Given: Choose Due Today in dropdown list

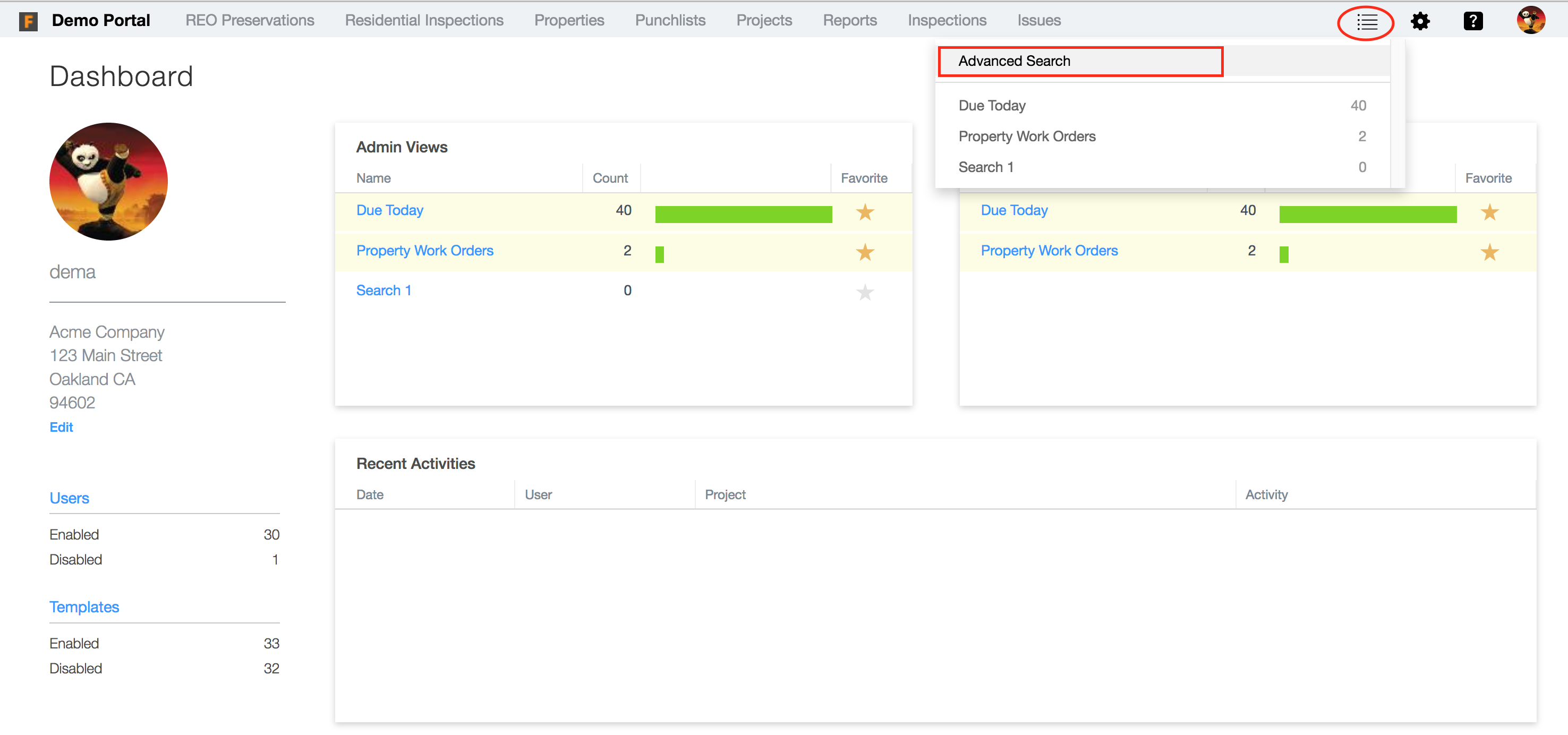Looking at the screenshot, I should (x=992, y=106).
